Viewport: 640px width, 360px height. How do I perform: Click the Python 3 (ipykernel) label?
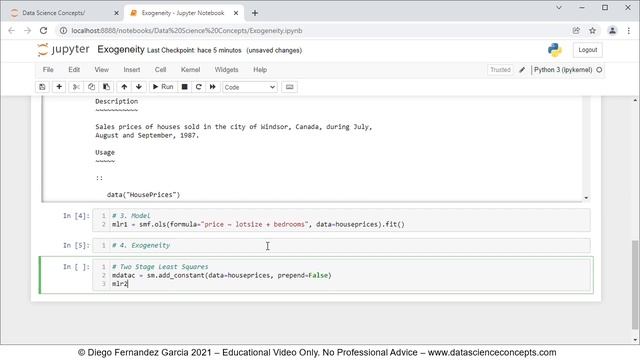(x=563, y=70)
